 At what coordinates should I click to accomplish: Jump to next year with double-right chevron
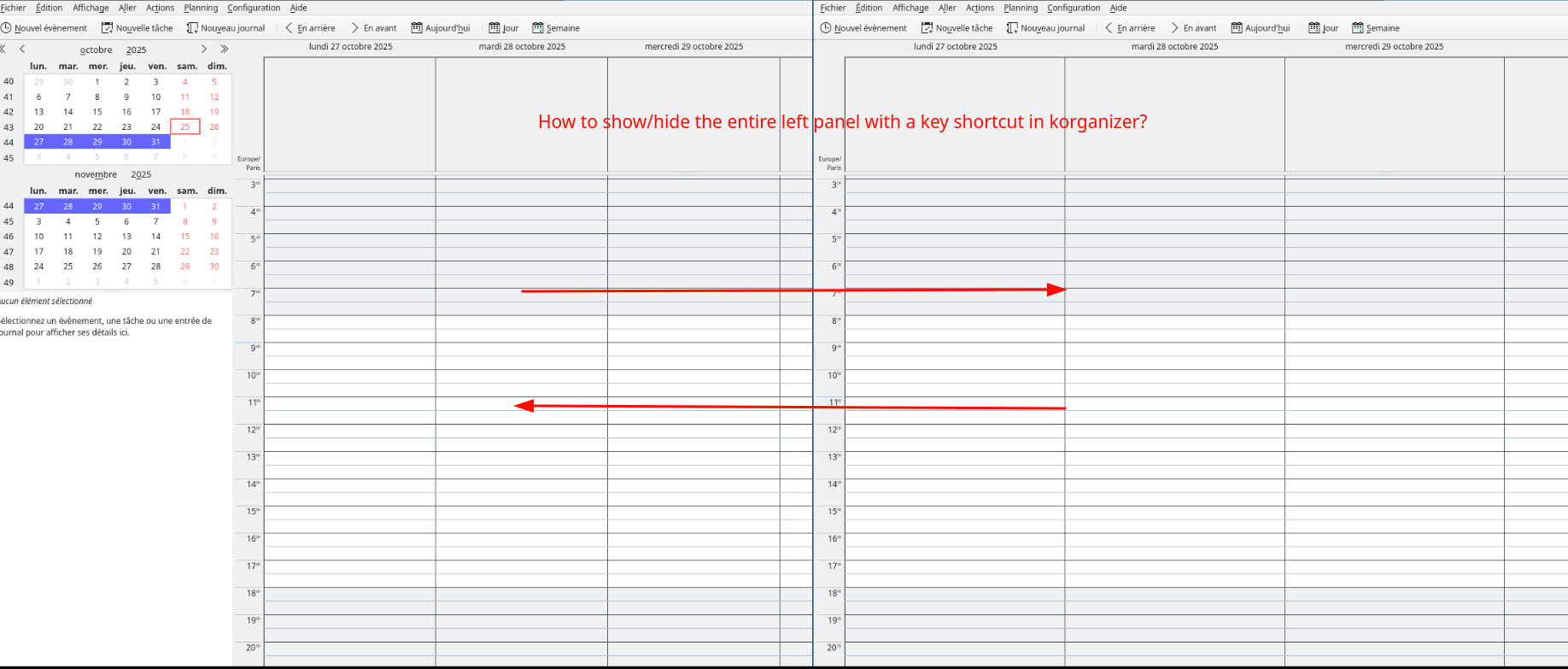pyautogui.click(x=225, y=50)
